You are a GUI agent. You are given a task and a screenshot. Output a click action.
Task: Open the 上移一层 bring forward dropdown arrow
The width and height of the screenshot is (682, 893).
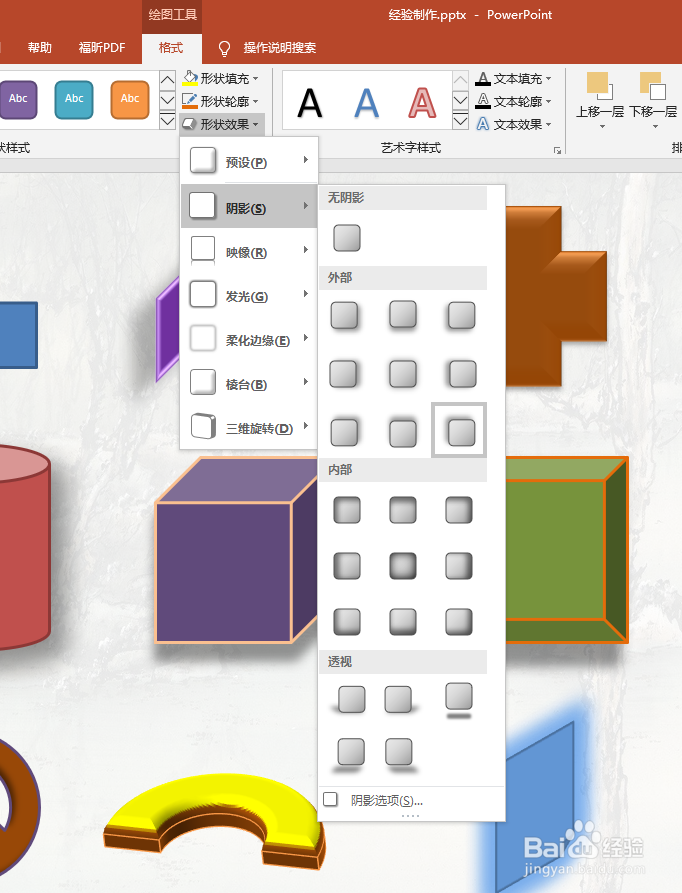(602, 126)
